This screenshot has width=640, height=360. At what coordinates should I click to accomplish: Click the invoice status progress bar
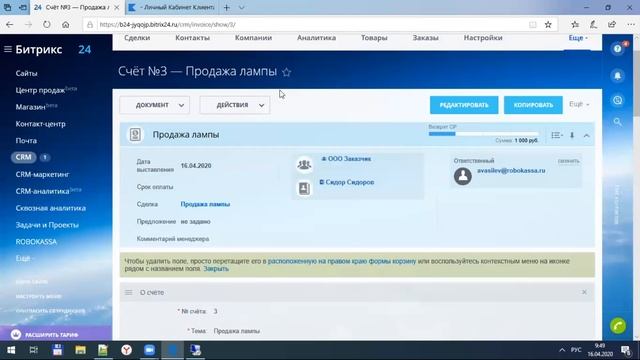[x=483, y=134]
